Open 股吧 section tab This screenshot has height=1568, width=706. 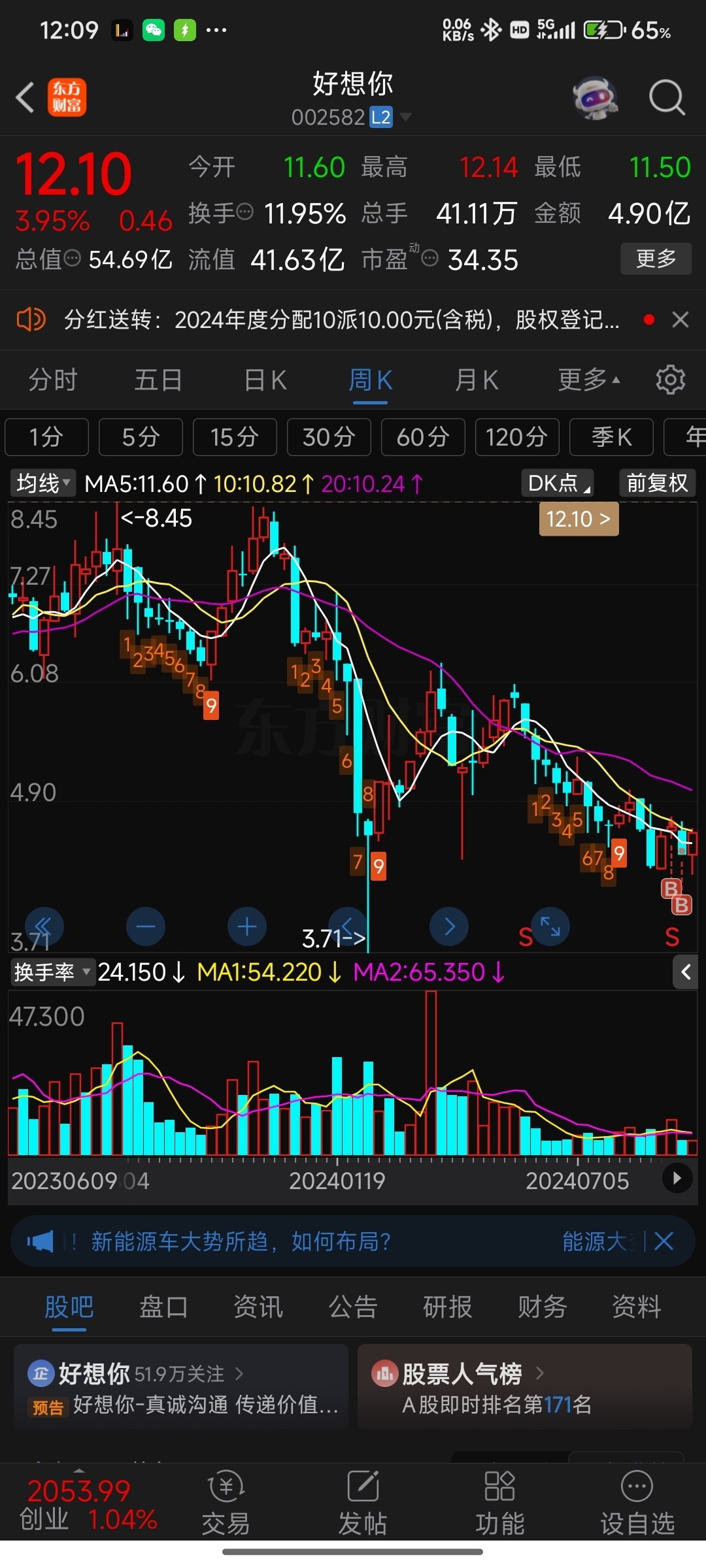coord(69,1307)
